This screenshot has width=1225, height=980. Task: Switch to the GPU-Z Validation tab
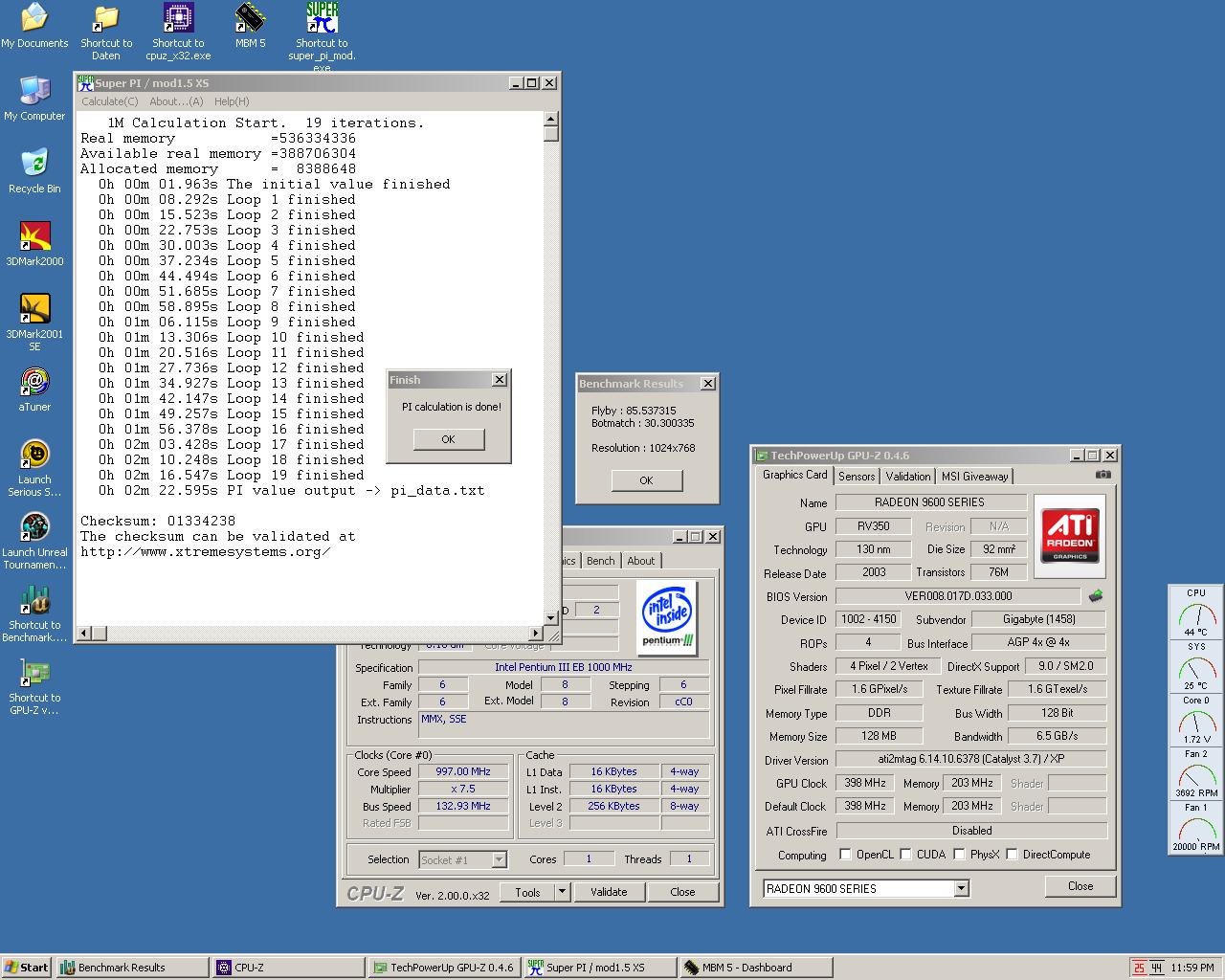[x=908, y=477]
